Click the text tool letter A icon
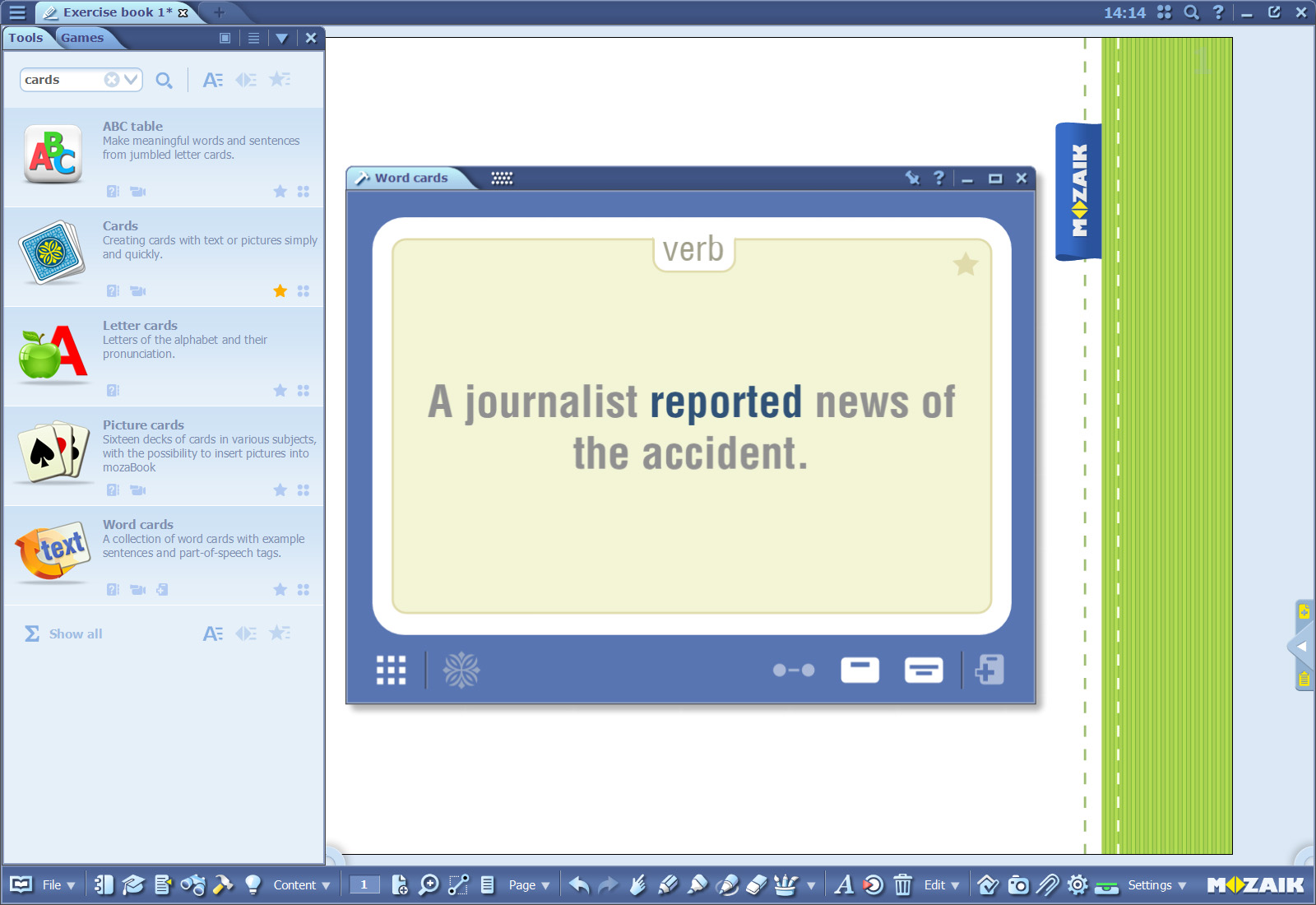The width and height of the screenshot is (1316, 905). click(x=843, y=885)
